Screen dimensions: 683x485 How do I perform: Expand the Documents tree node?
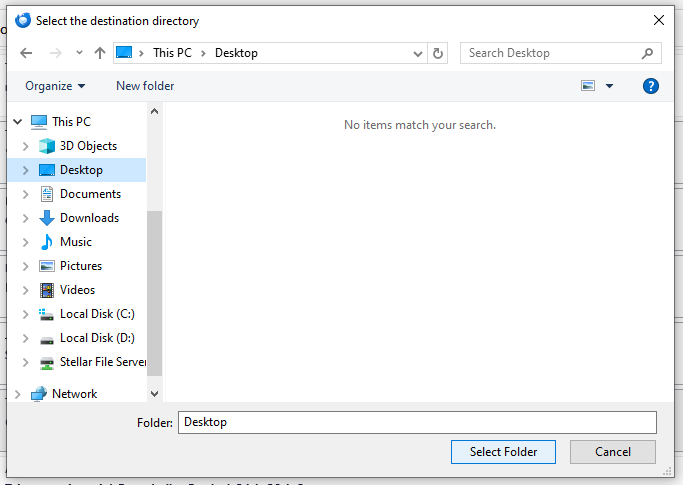coord(25,194)
